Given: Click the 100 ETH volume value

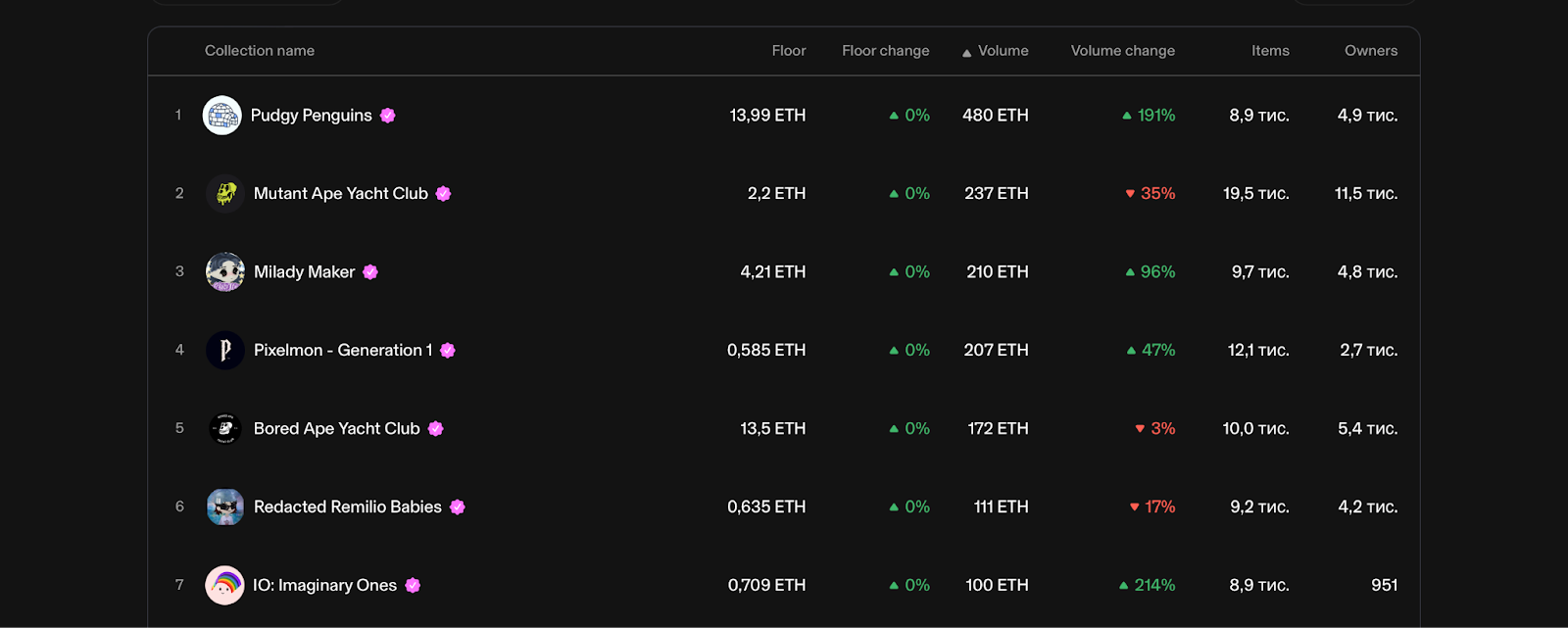Looking at the screenshot, I should [997, 586].
